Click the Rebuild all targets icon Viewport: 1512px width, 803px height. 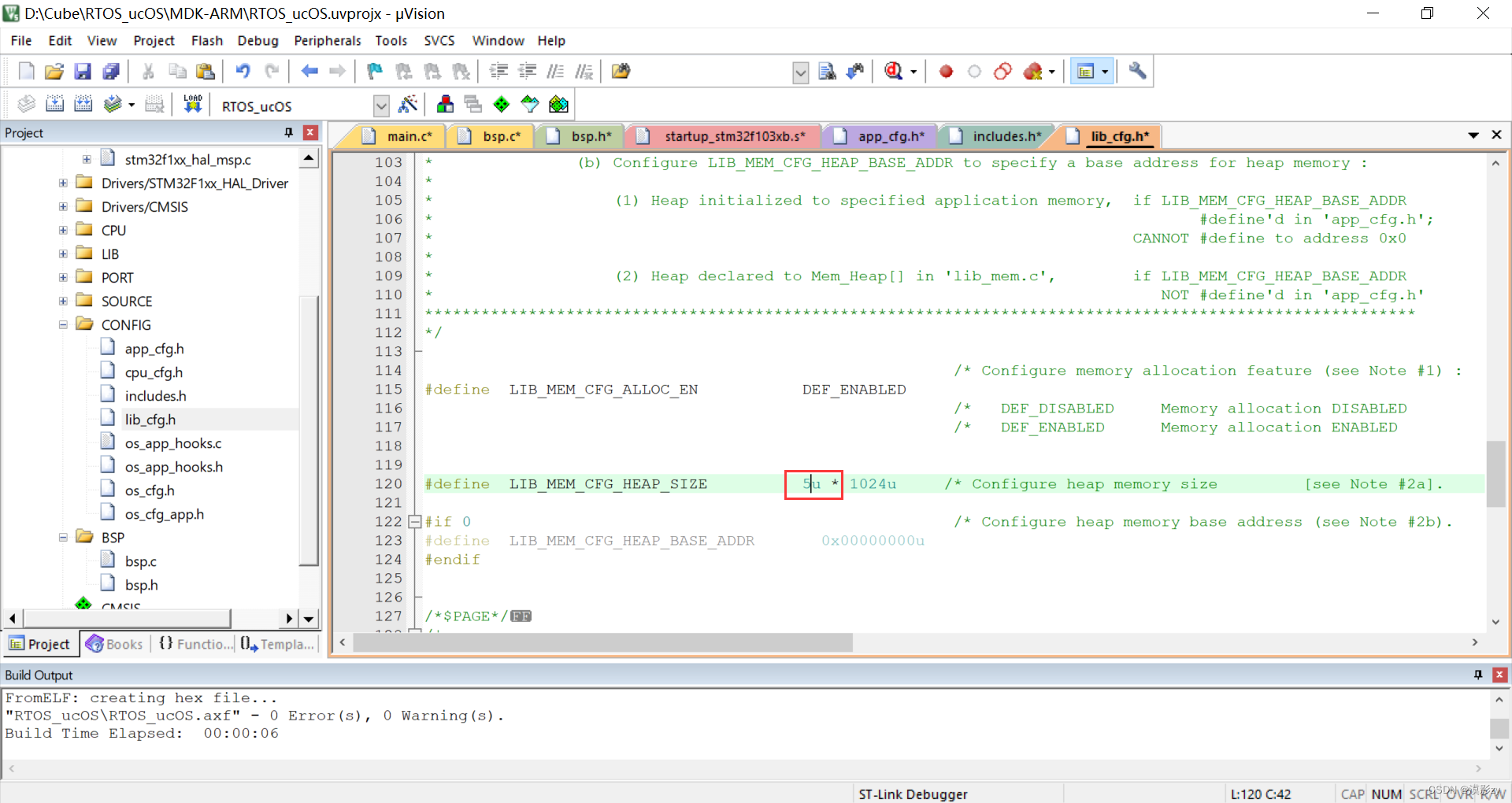[83, 104]
